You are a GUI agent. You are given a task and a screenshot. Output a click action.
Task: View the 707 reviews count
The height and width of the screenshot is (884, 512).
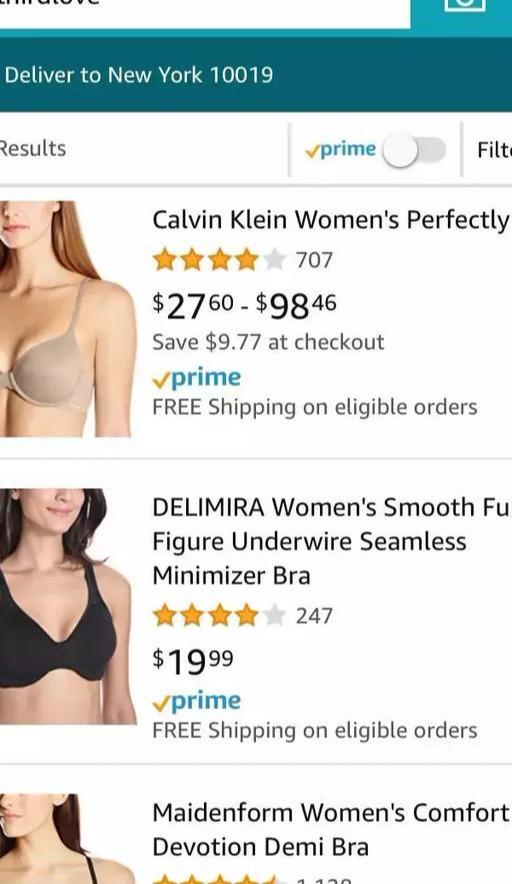coord(314,260)
